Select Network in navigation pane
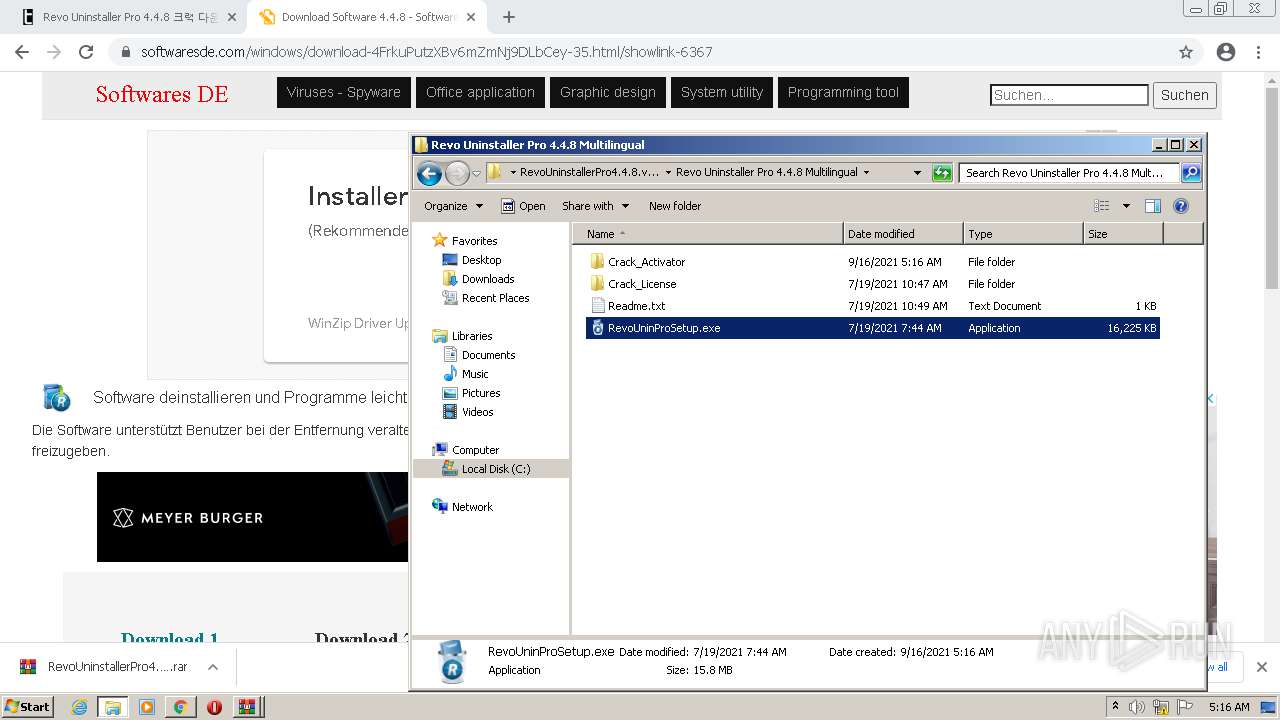This screenshot has height=720, width=1280. tap(472, 507)
